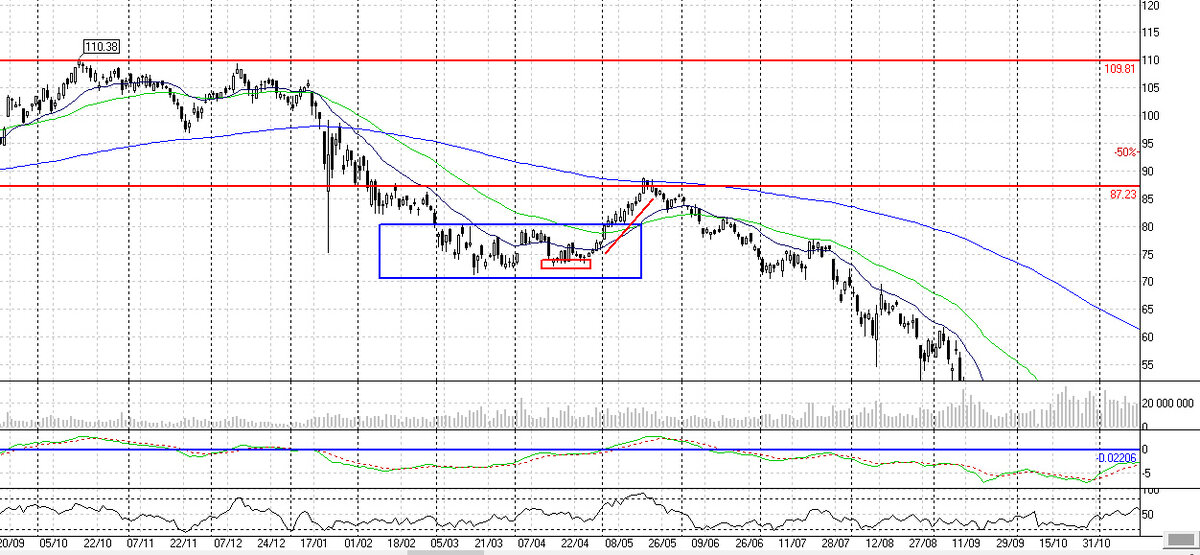
Task: Select the 21/03 date label
Action: click(488, 544)
